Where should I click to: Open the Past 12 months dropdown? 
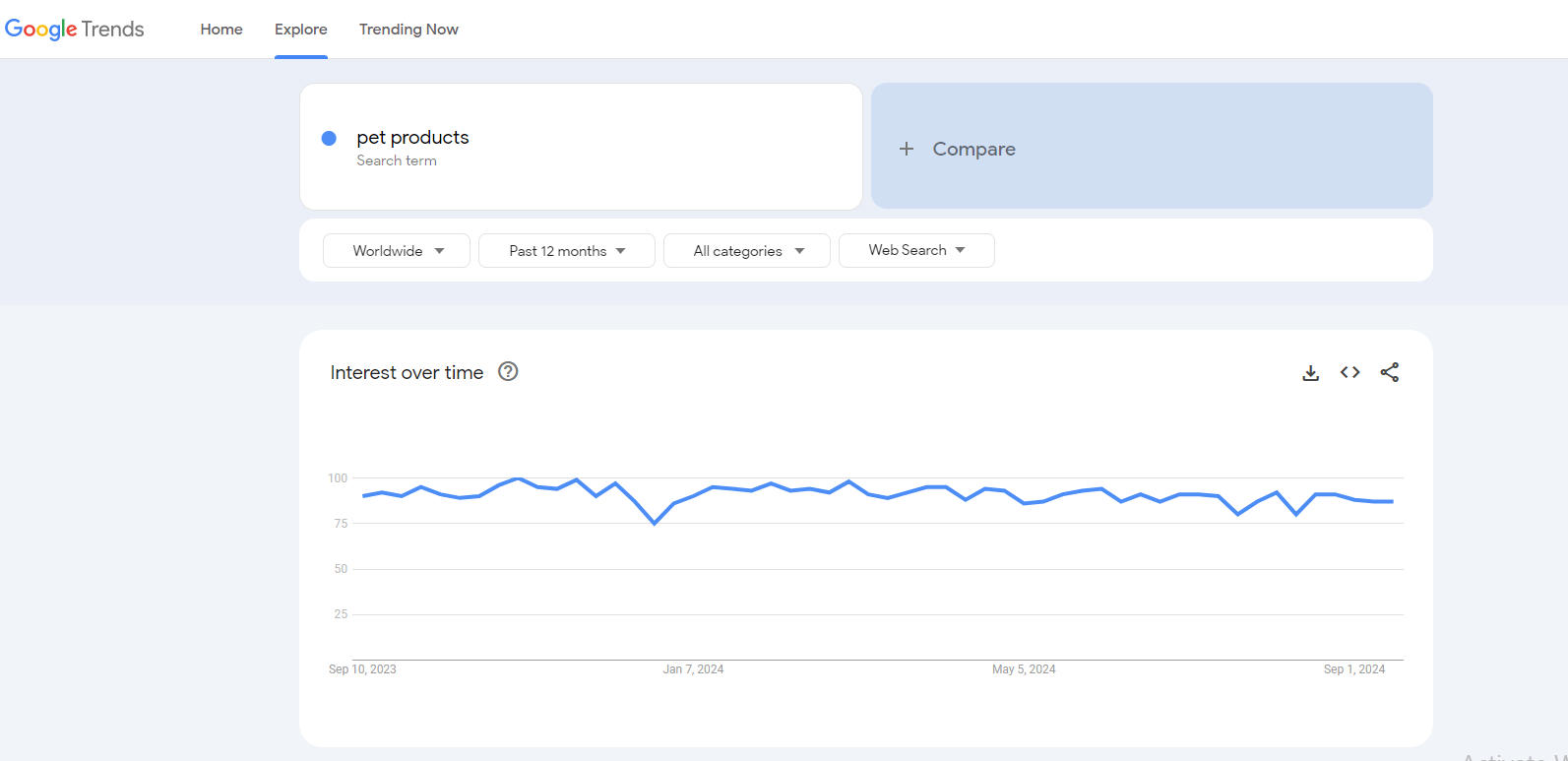coord(567,250)
